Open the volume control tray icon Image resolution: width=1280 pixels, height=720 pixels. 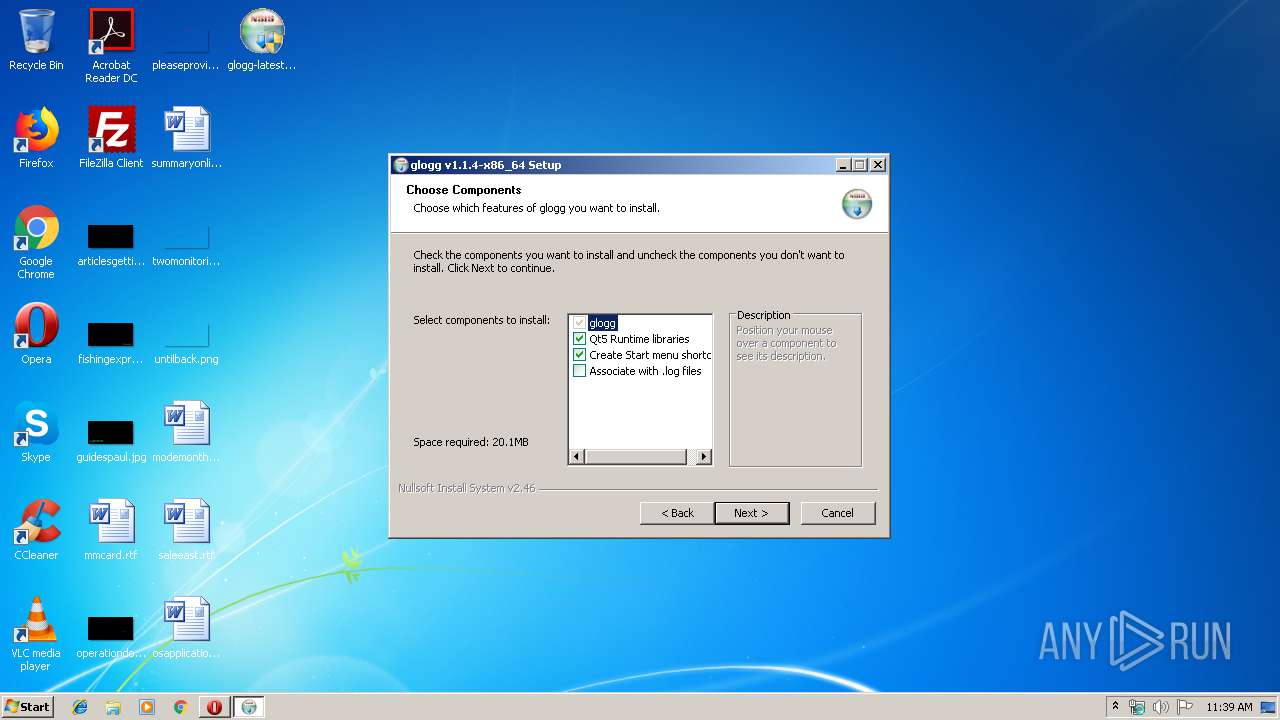[x=1160, y=707]
